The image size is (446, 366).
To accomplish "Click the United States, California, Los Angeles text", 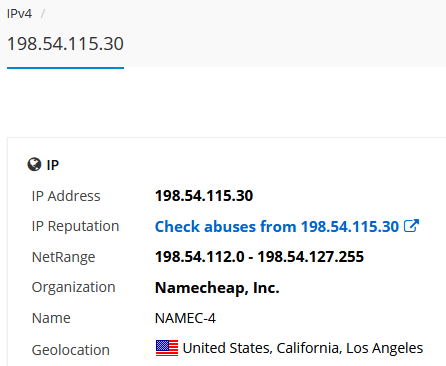I will [303, 348].
